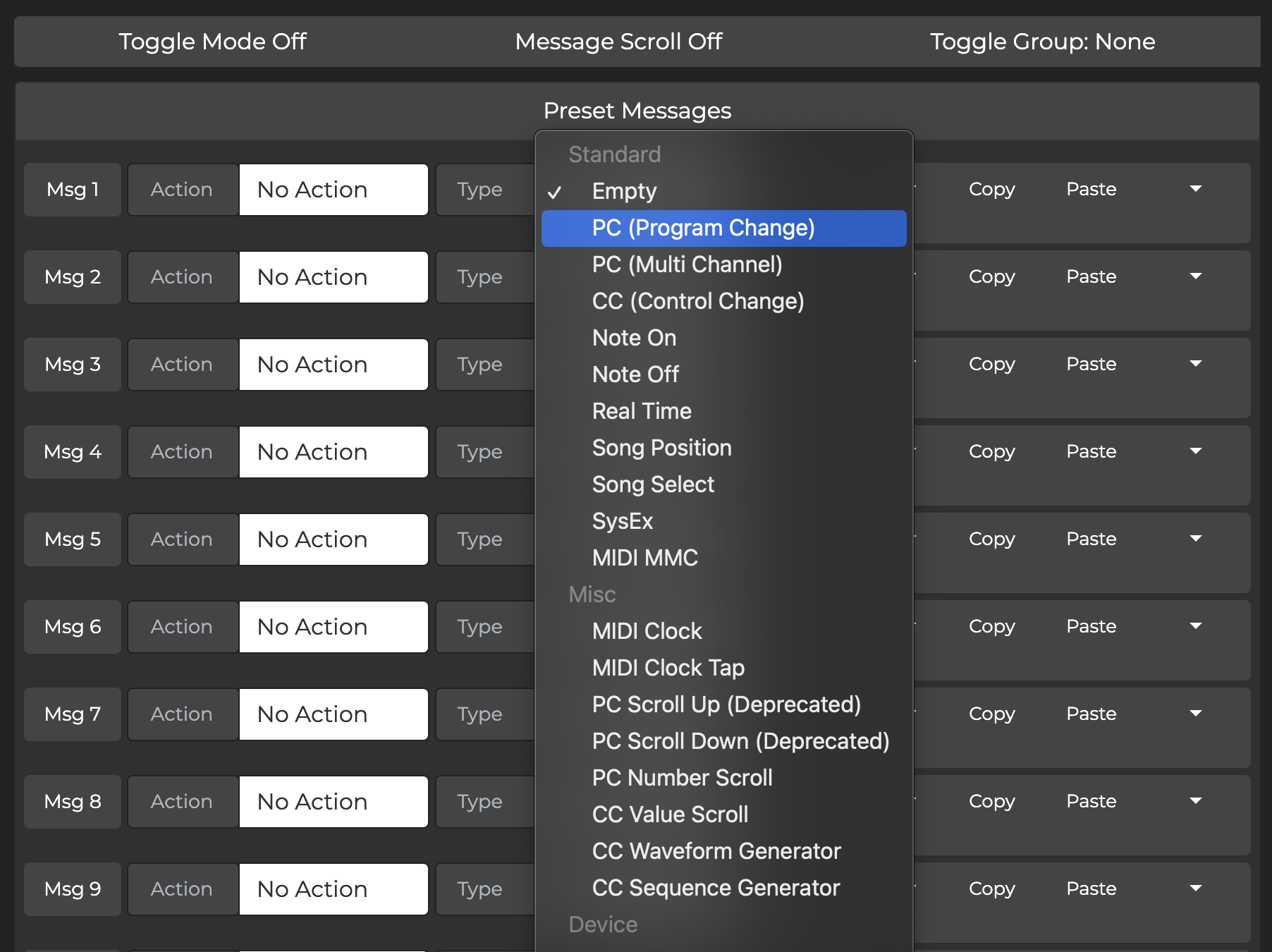Image resolution: width=1272 pixels, height=952 pixels.
Task: Select "SysEx" message type
Action: [x=623, y=521]
